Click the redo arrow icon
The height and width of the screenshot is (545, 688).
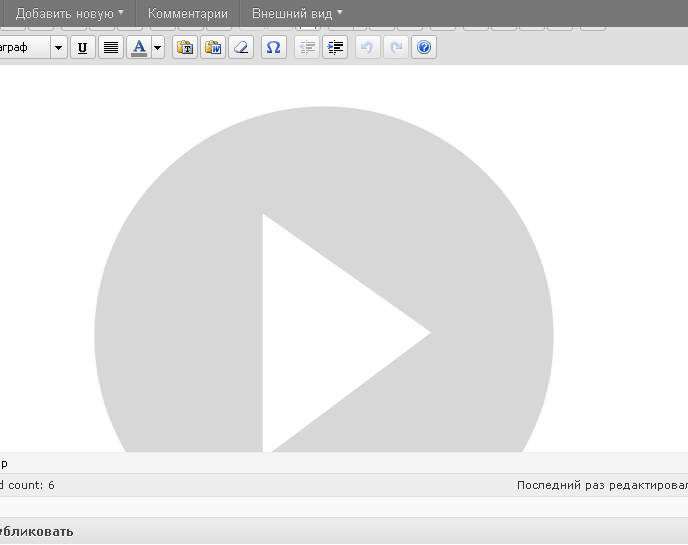[395, 47]
